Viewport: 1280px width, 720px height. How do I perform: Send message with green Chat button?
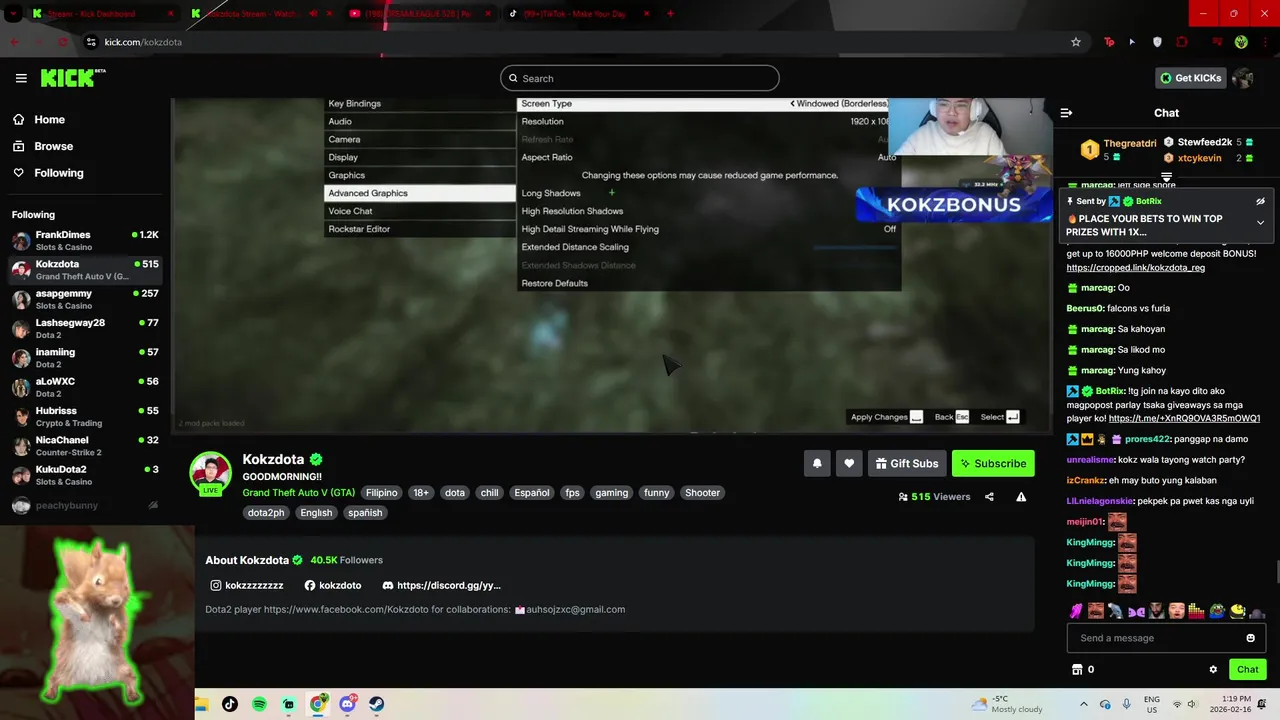1247,670
